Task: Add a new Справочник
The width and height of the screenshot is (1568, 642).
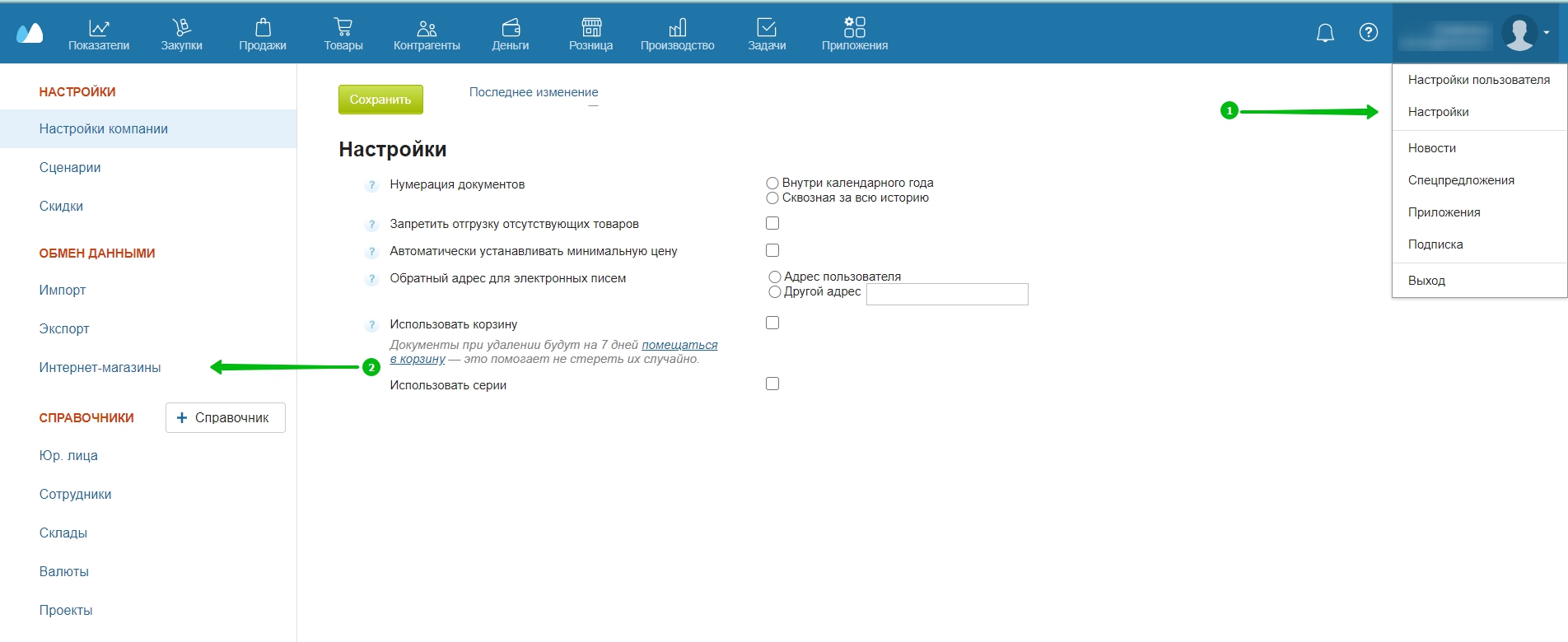Action: [225, 417]
